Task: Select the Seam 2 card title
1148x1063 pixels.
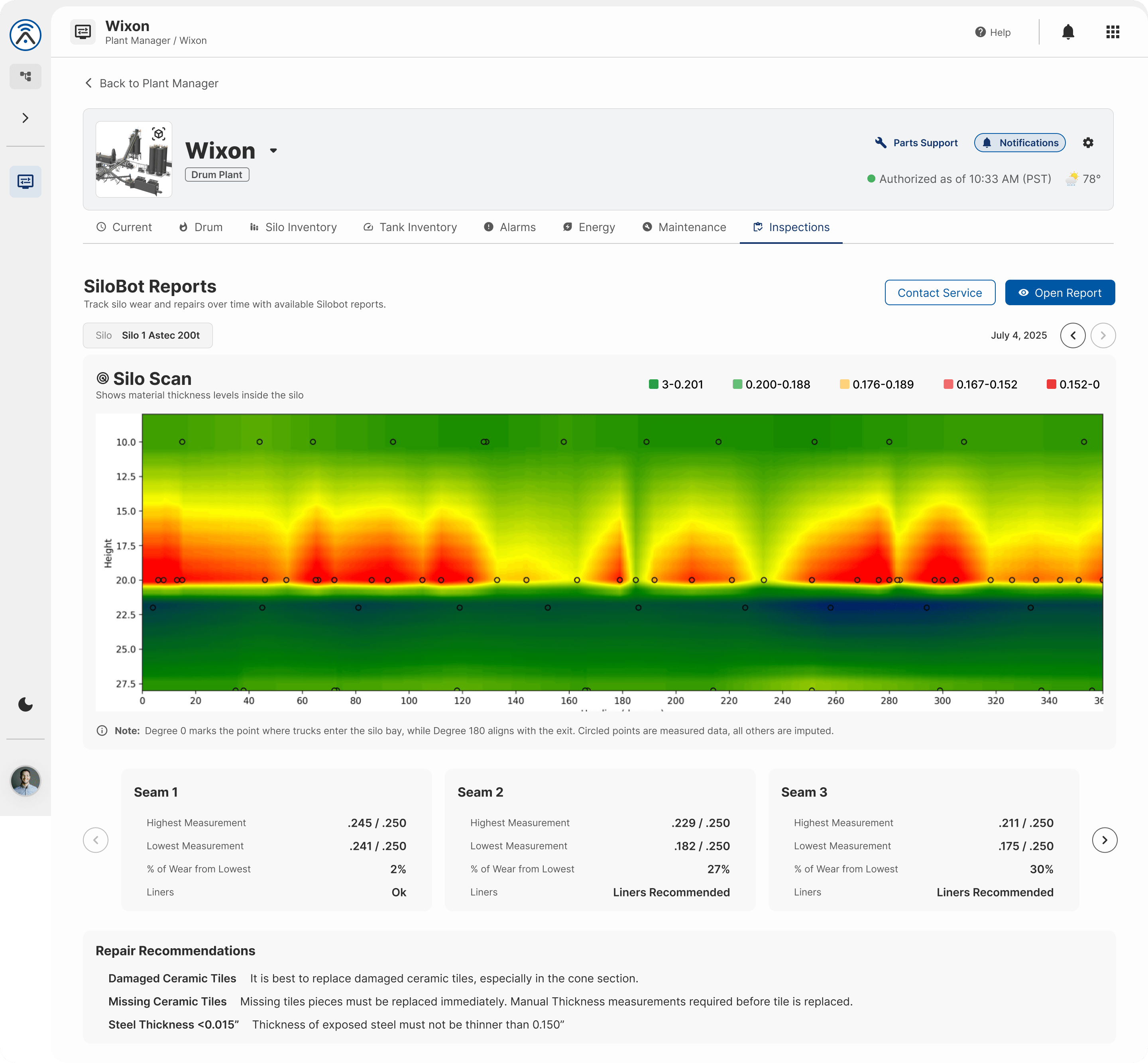Action: pos(480,792)
